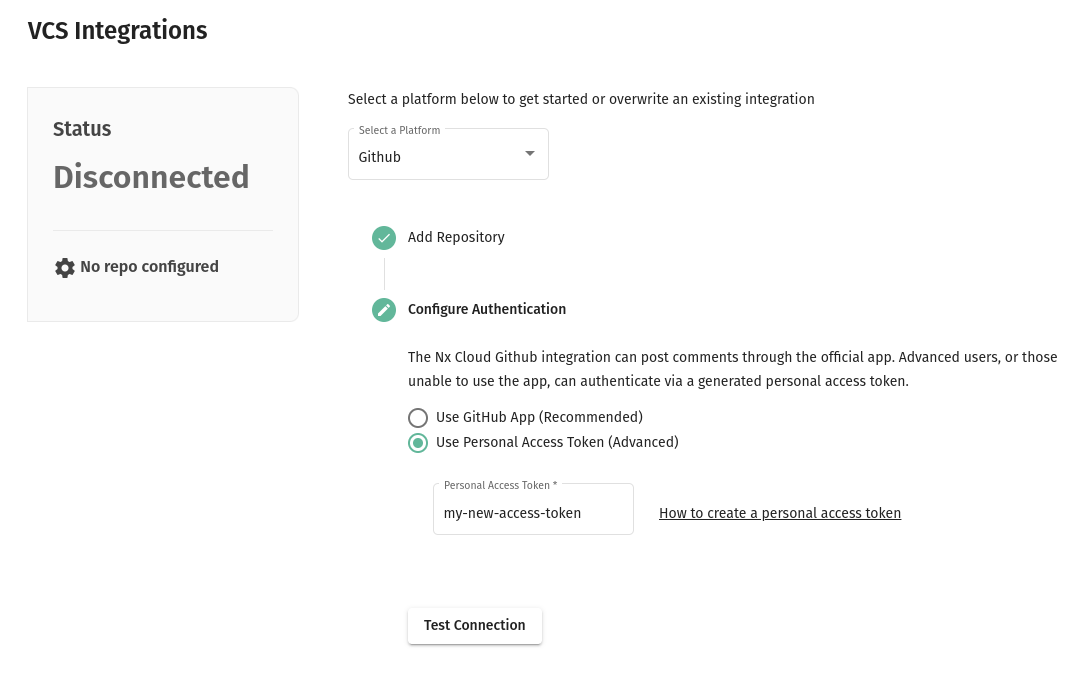Click the gear icon beside No repo configured

pyautogui.click(x=65, y=267)
